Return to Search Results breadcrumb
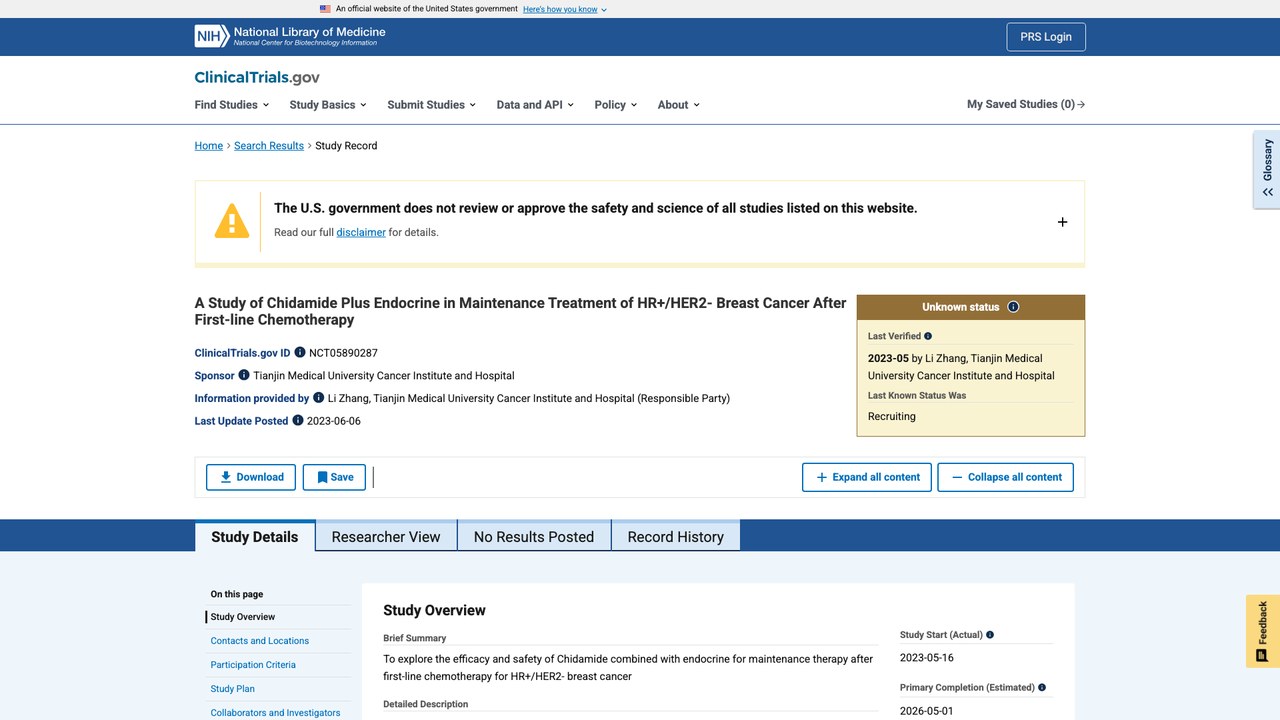 pos(269,146)
